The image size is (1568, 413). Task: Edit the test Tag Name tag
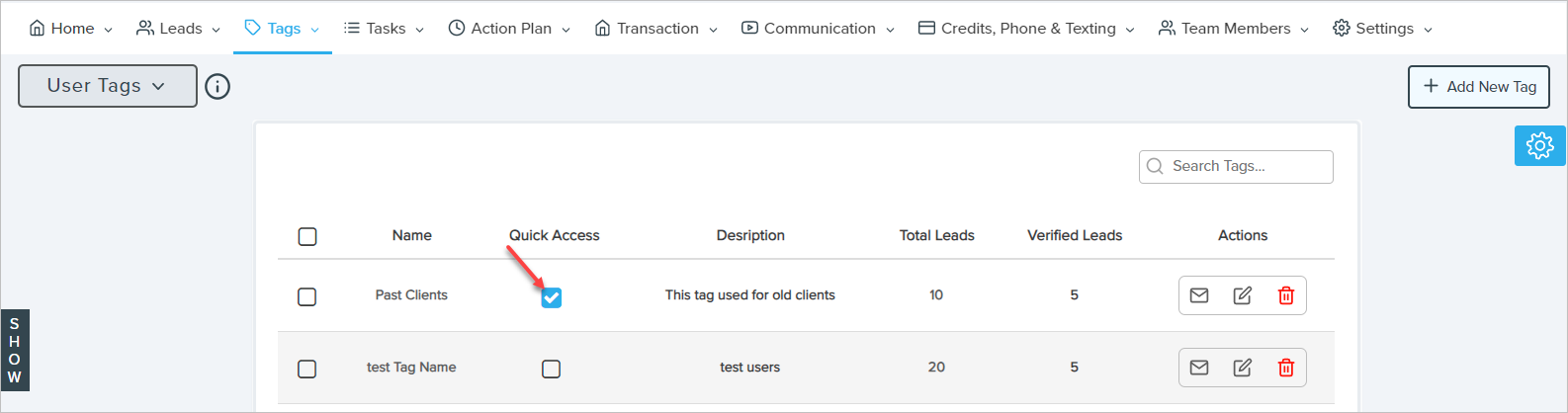click(1243, 368)
